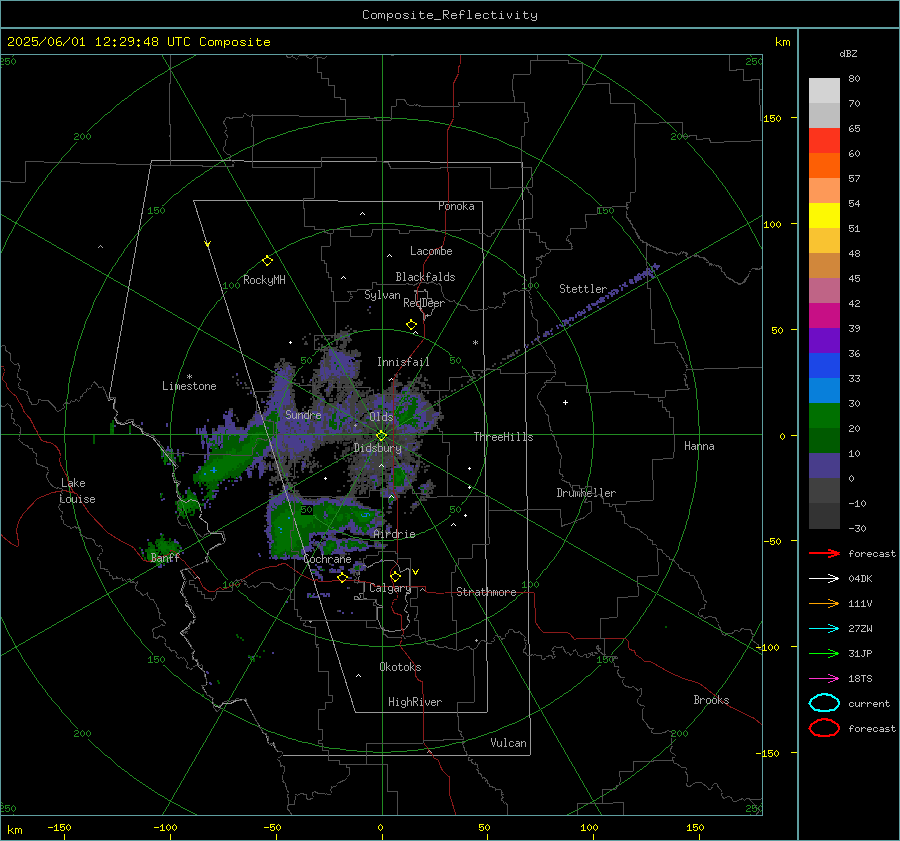Click the yellow diamond marker beside RockyMH
The height and width of the screenshot is (841, 900).
click(x=267, y=261)
